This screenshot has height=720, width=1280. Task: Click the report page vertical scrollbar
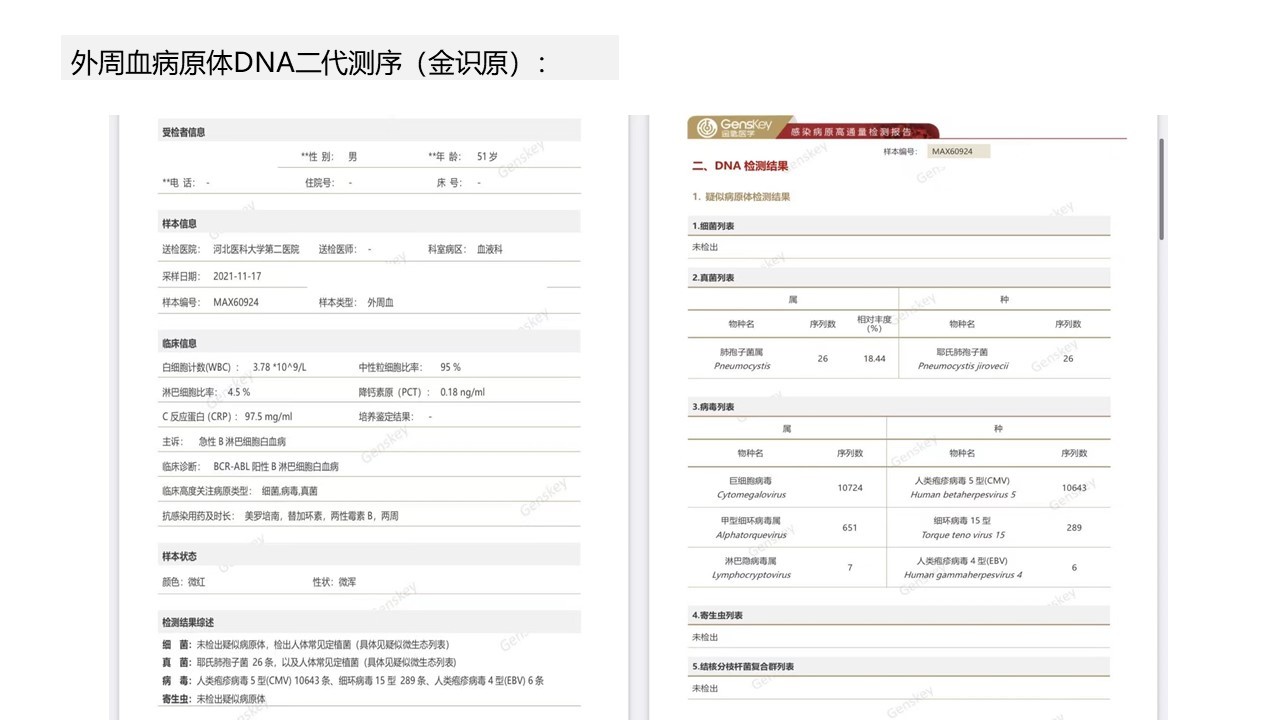[x=1161, y=188]
